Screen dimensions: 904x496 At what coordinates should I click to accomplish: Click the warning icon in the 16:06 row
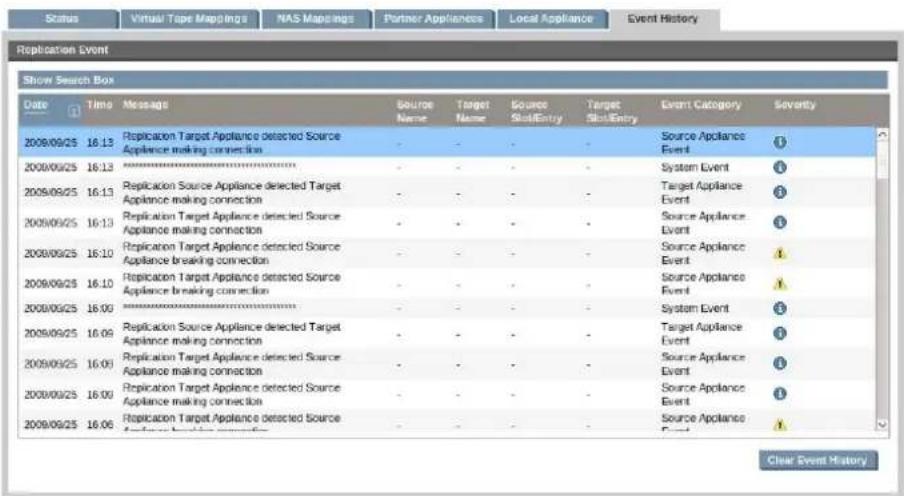pos(779,425)
